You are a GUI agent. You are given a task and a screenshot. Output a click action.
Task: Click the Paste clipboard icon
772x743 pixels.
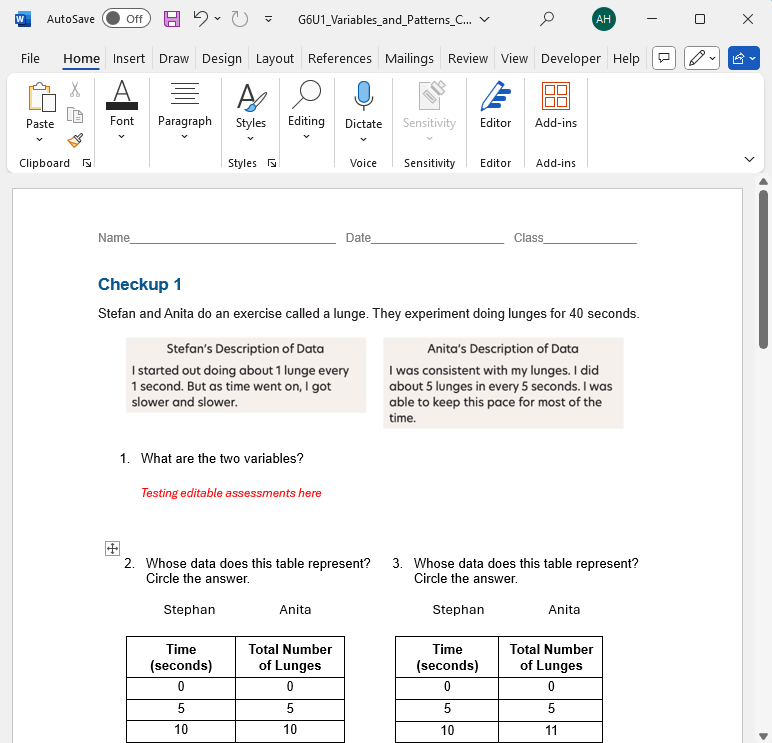pyautogui.click(x=40, y=98)
